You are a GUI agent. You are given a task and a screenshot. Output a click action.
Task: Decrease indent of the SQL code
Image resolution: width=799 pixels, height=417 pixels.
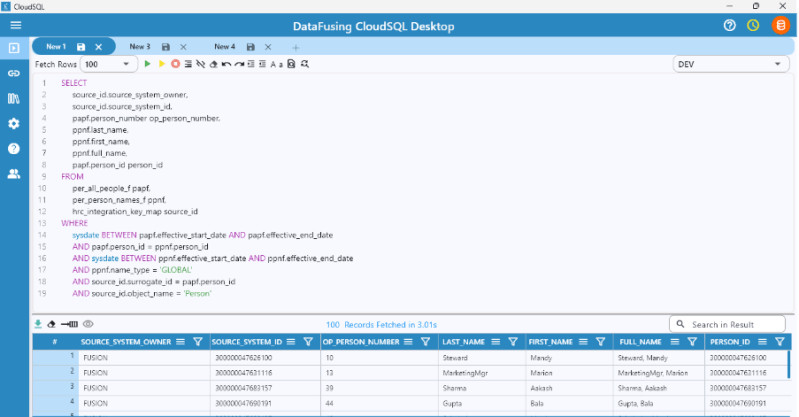tap(262, 64)
